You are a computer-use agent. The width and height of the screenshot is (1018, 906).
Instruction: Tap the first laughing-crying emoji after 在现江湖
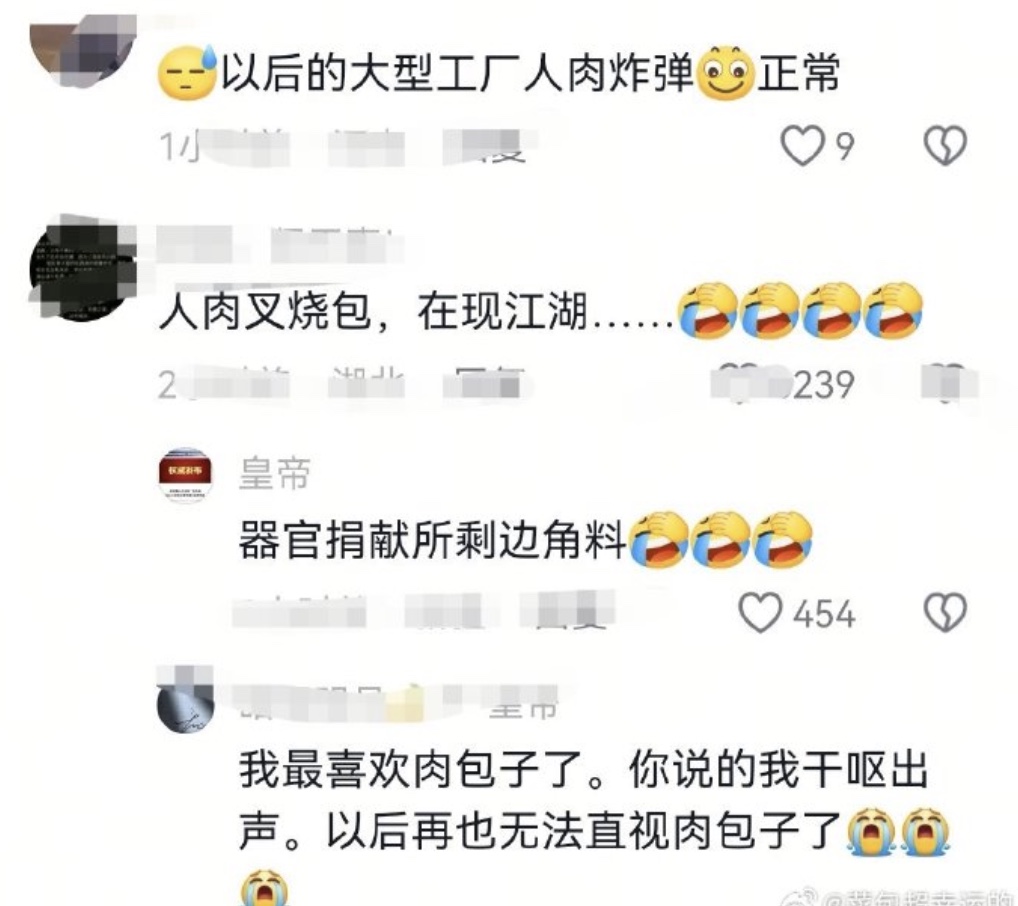(708, 310)
